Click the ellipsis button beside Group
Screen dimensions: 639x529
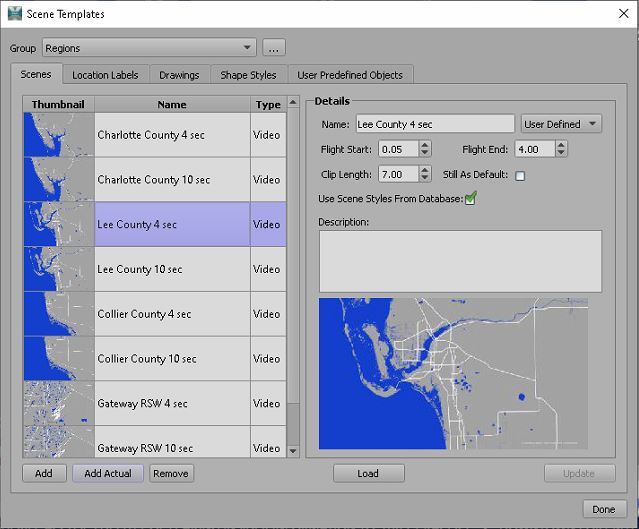tap(274, 48)
